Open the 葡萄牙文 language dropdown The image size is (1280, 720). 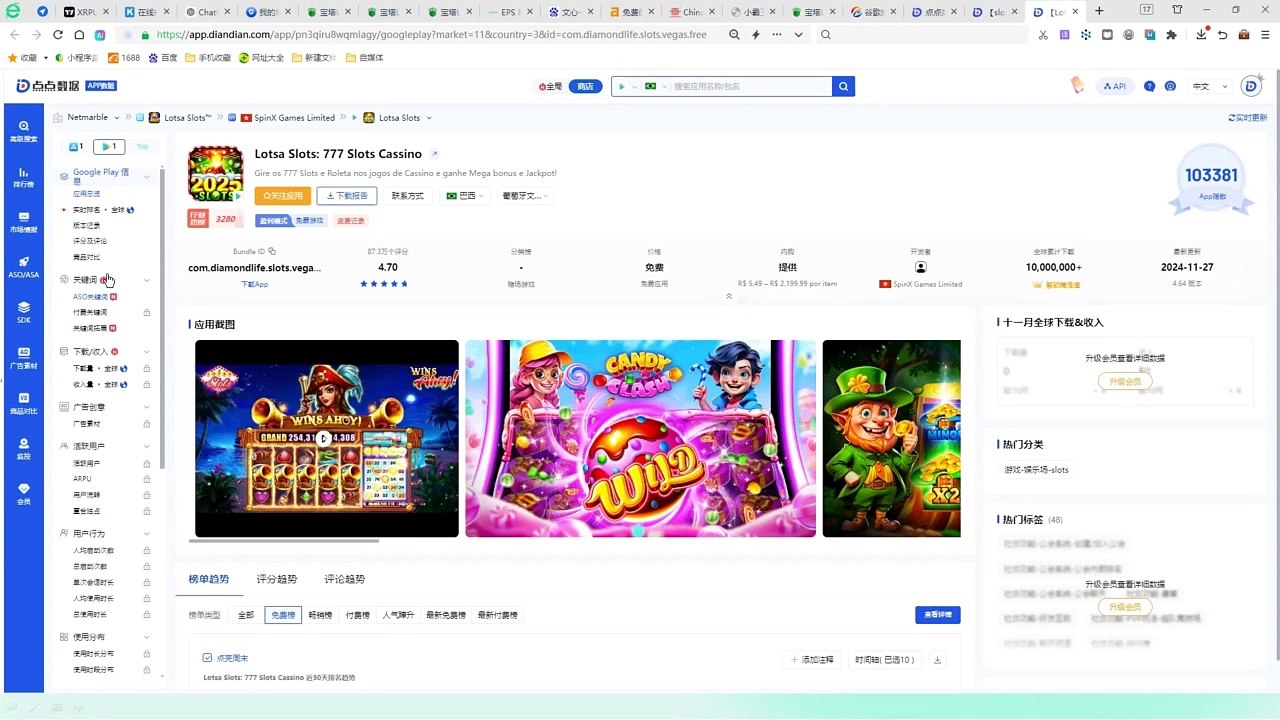point(526,196)
